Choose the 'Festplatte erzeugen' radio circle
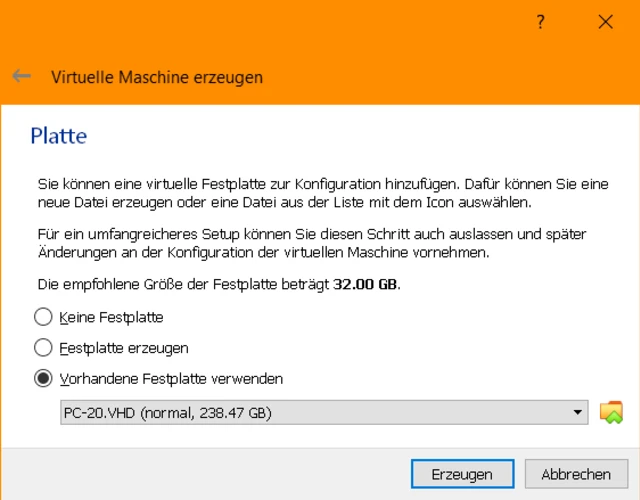The width and height of the screenshot is (640, 500). tap(43, 348)
